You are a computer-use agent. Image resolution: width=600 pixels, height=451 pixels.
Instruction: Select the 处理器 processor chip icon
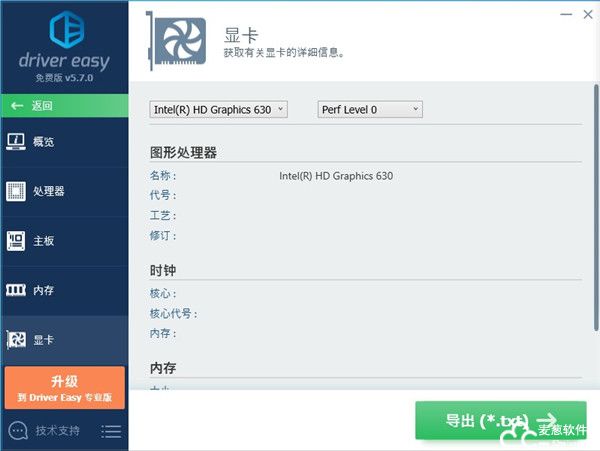[x=16, y=191]
